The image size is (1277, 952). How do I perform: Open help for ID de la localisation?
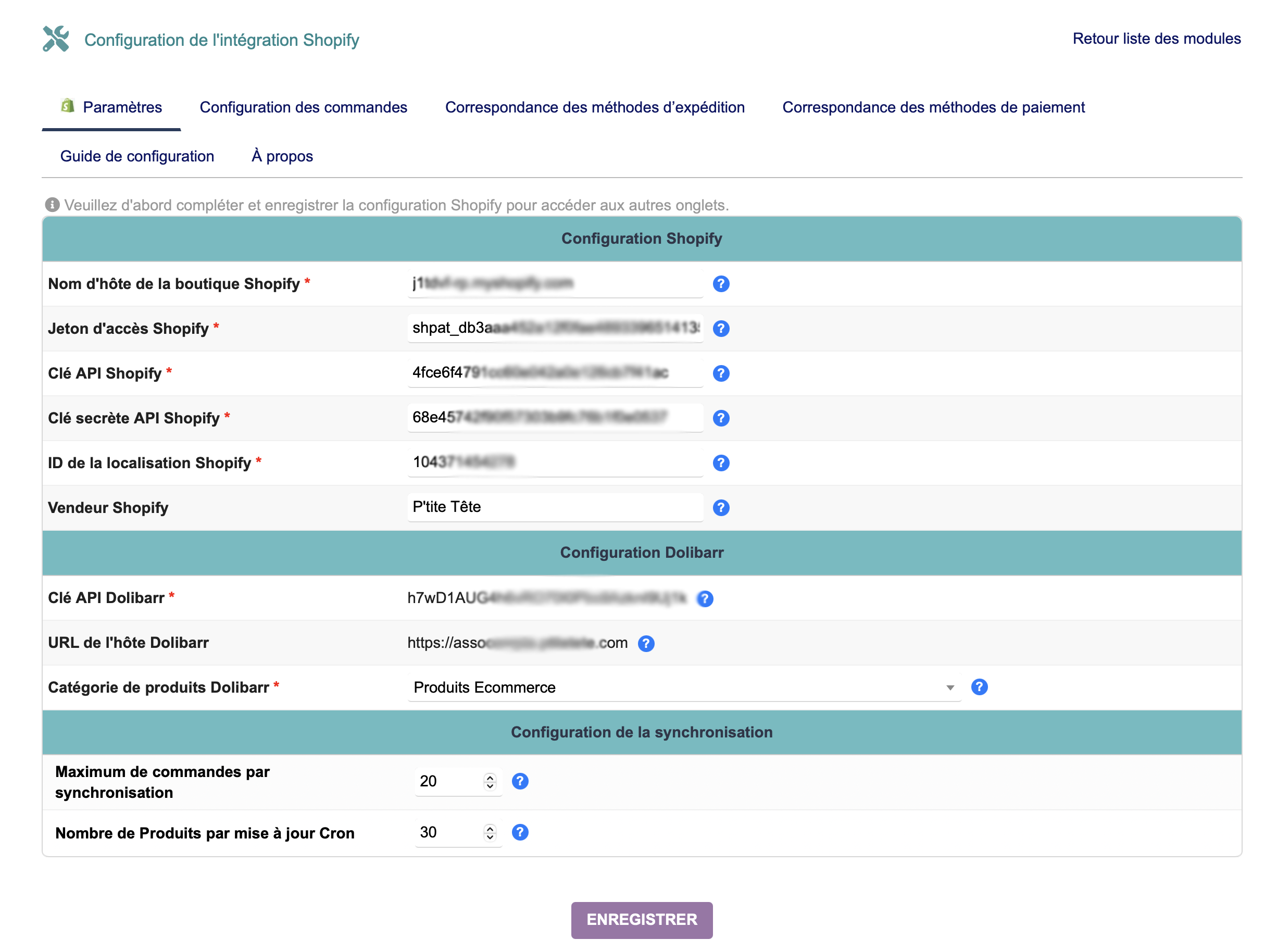(x=720, y=463)
